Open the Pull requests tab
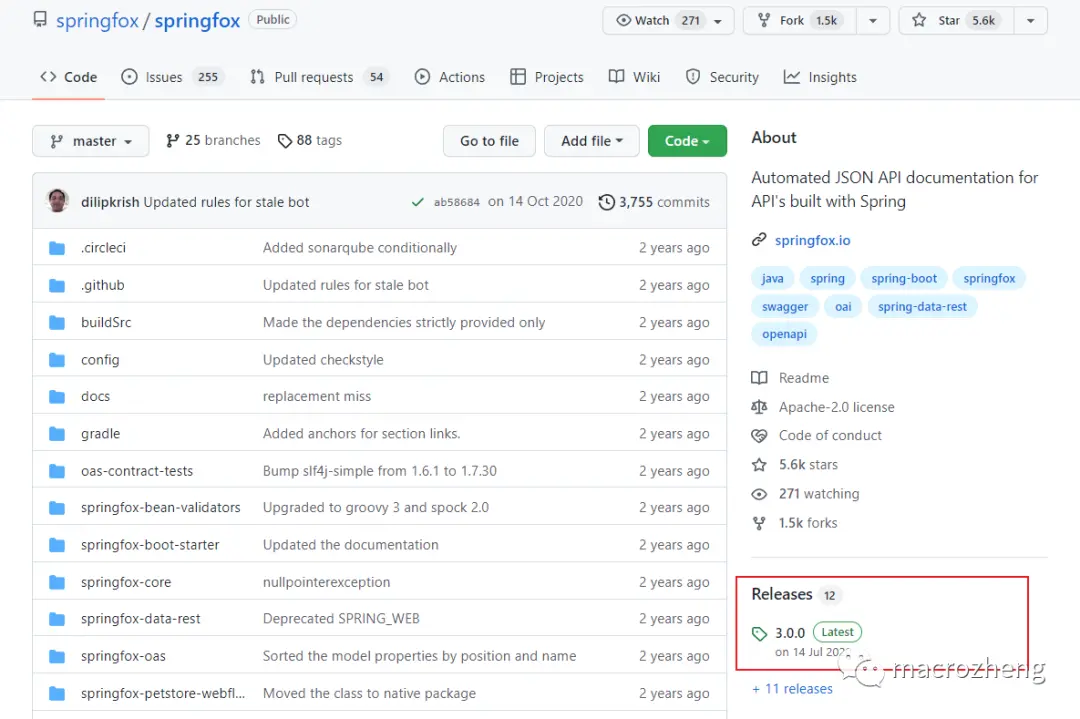Image resolution: width=1080 pixels, height=719 pixels. click(316, 77)
